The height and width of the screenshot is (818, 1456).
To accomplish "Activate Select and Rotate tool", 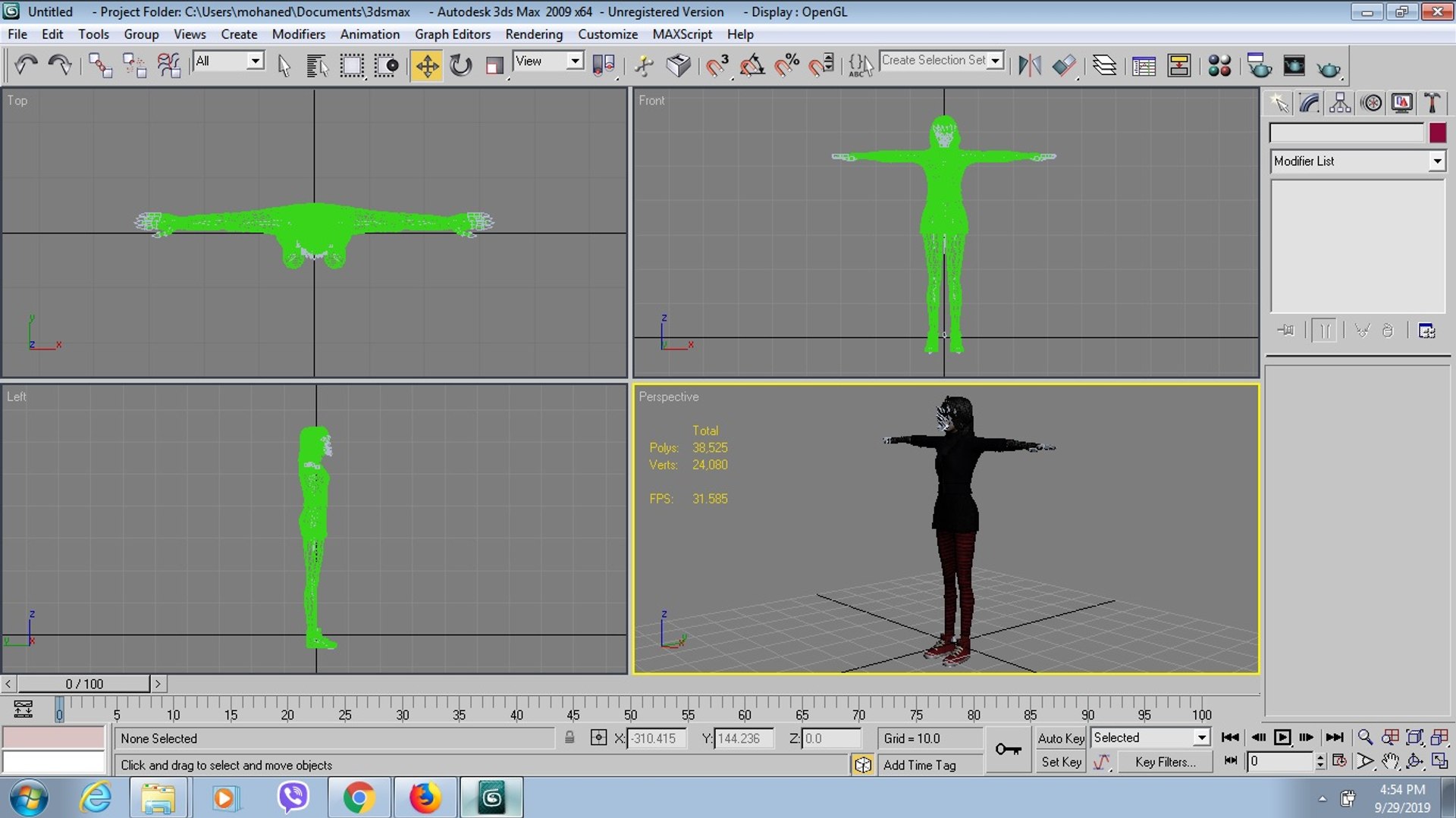I will pos(460,66).
